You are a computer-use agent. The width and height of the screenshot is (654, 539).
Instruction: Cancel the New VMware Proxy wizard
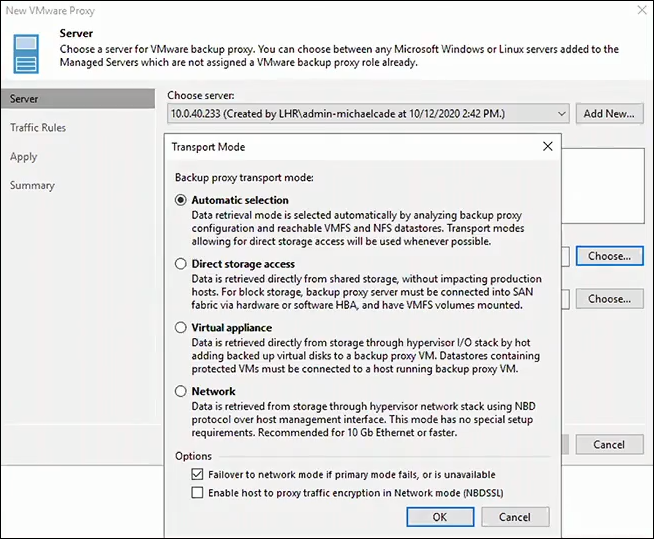click(609, 444)
